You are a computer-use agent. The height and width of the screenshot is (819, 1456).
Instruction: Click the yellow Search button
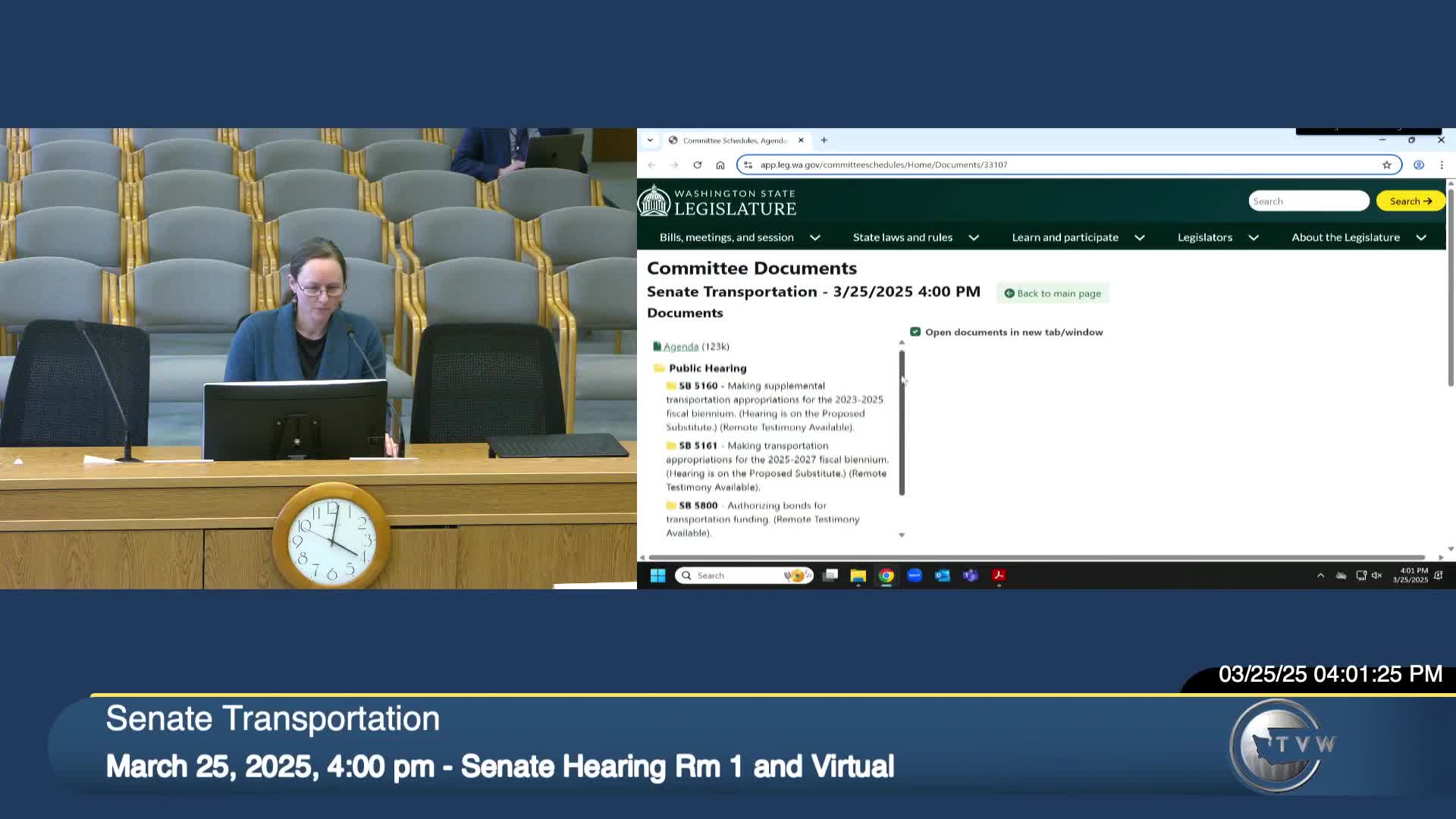click(x=1410, y=201)
